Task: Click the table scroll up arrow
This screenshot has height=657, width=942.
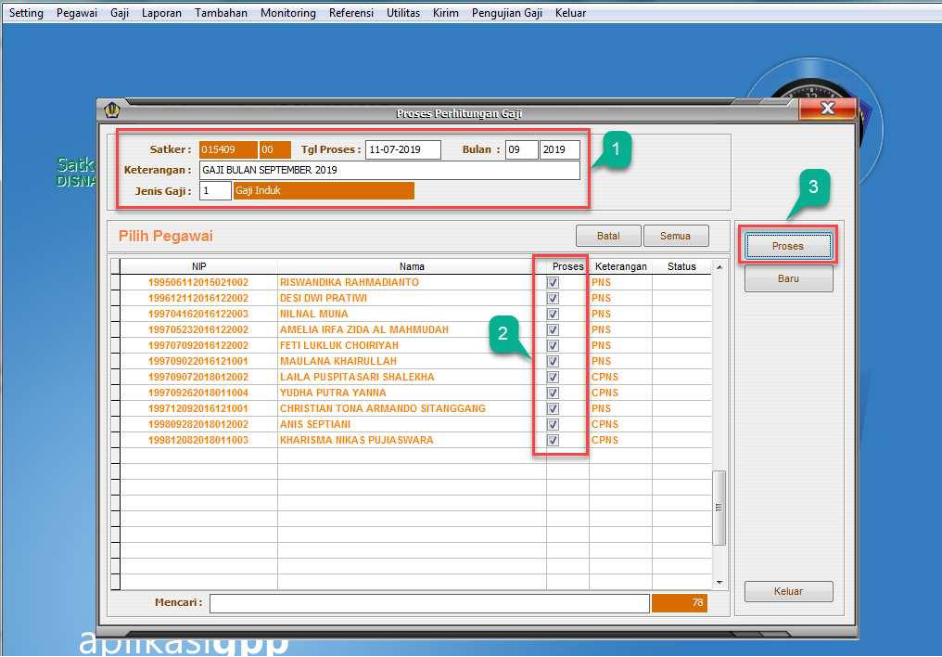Action: click(718, 268)
